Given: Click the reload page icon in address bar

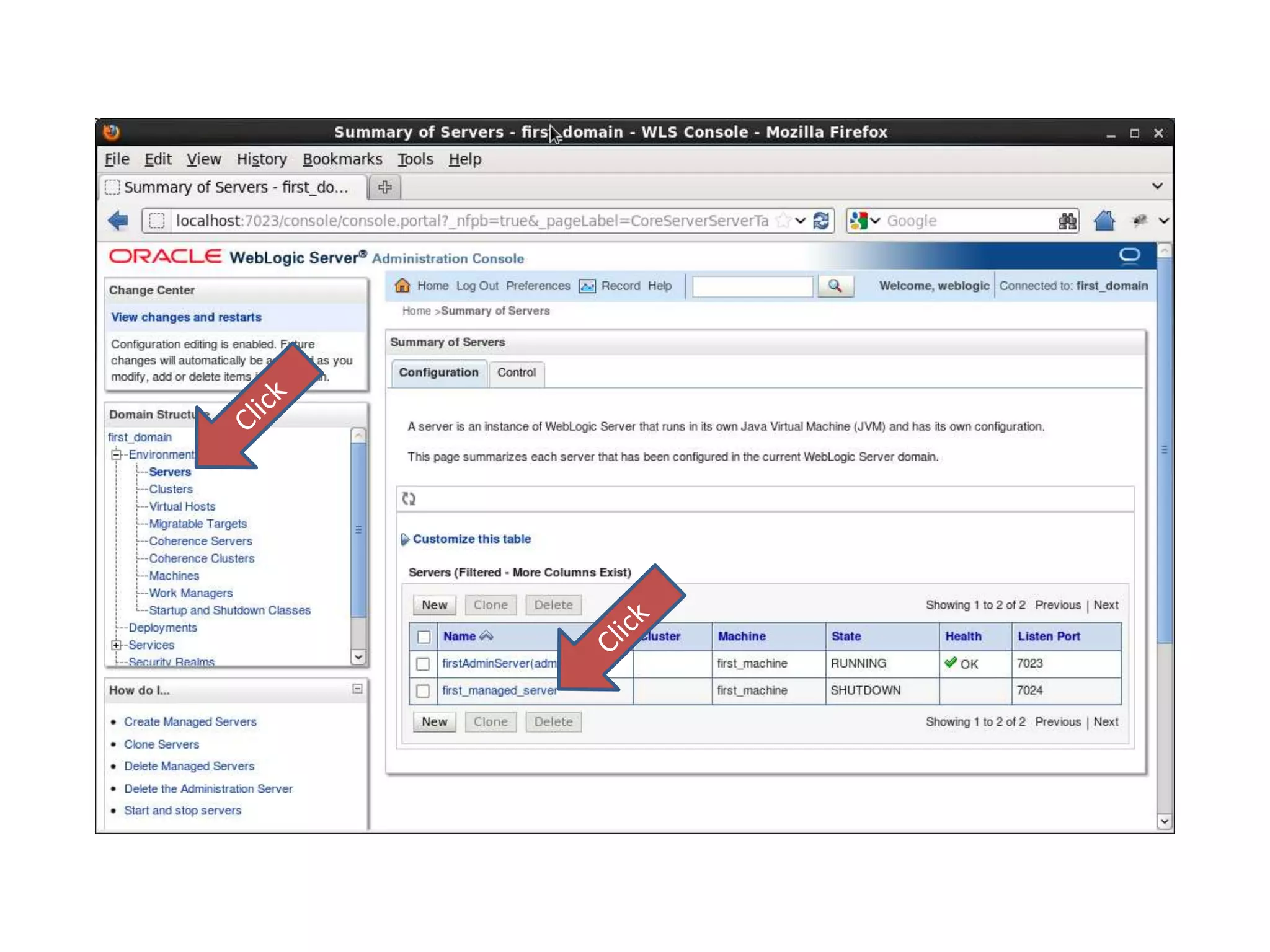Looking at the screenshot, I should pos(821,221).
